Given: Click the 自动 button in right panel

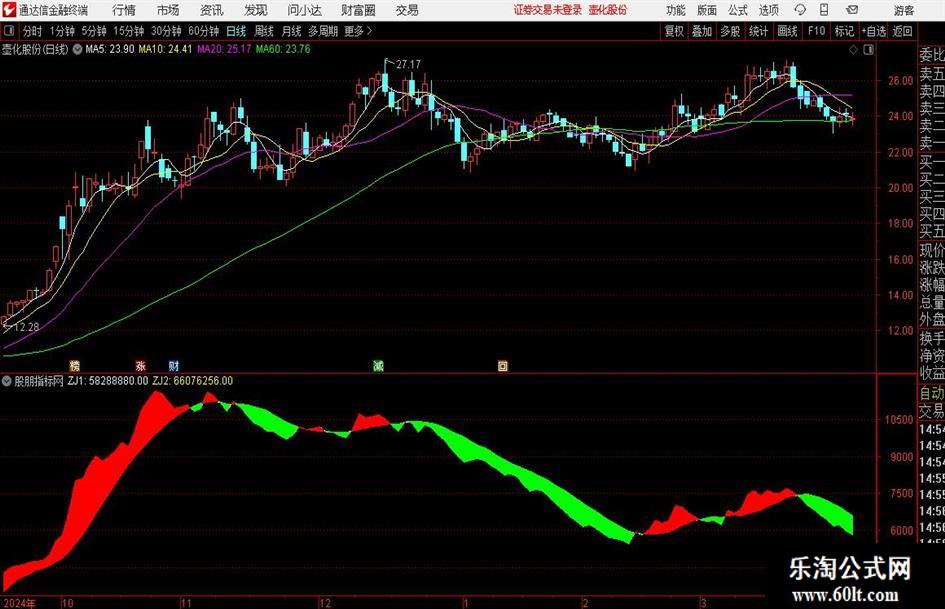Looking at the screenshot, I should click(x=932, y=393).
